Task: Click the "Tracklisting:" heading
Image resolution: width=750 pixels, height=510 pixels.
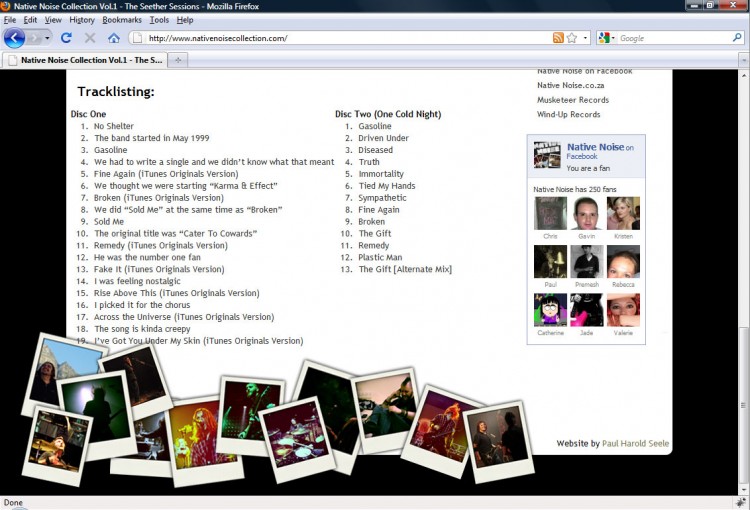Action: click(x=116, y=91)
